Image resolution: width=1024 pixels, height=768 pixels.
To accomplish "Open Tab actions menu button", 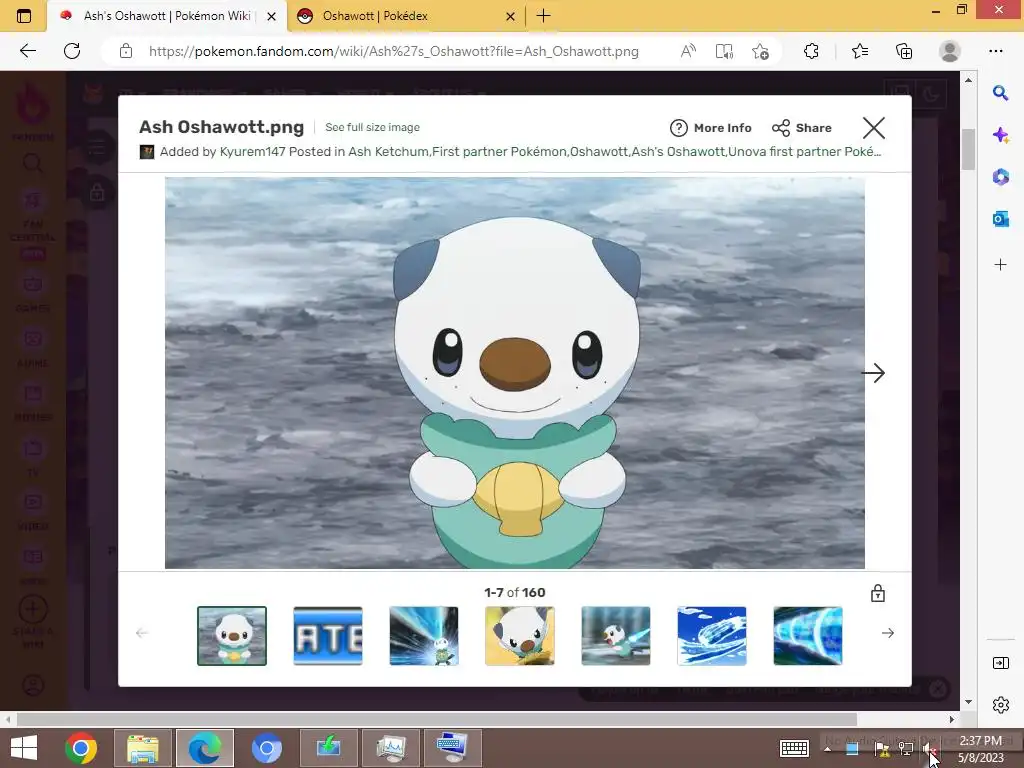I will [x=24, y=16].
